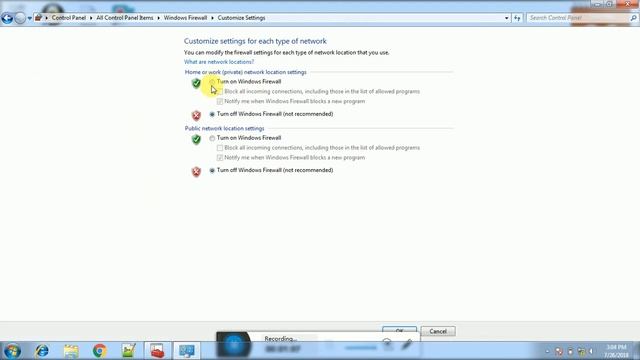Open the What are network locations link

219,62
